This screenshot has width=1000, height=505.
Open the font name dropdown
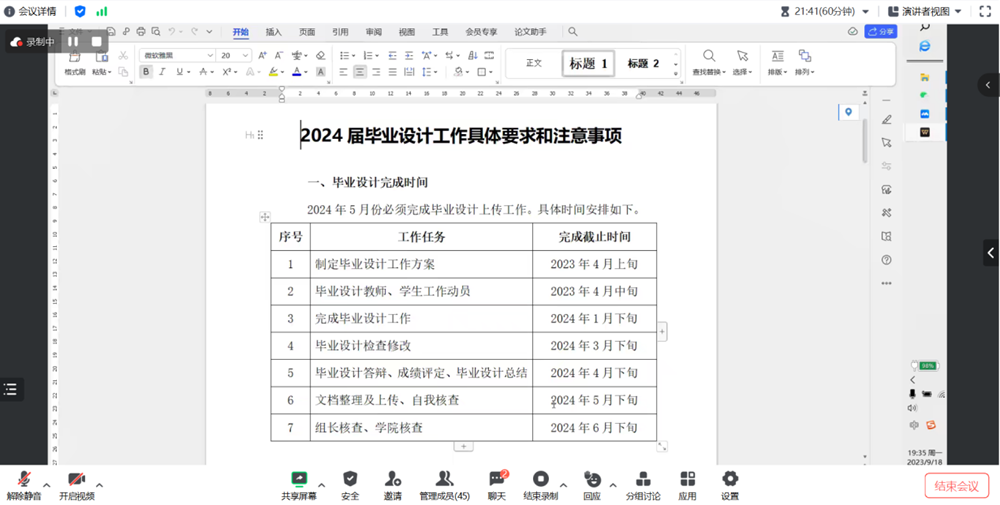210,55
